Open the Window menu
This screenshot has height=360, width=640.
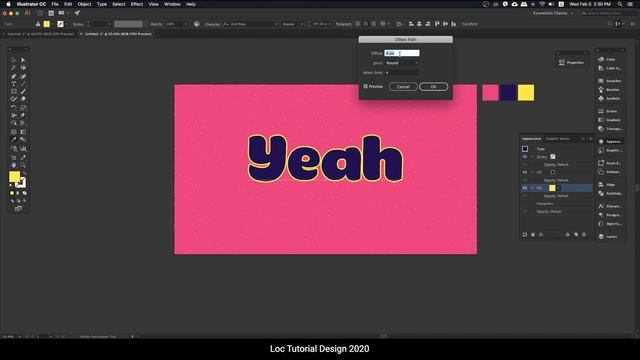click(x=172, y=4)
